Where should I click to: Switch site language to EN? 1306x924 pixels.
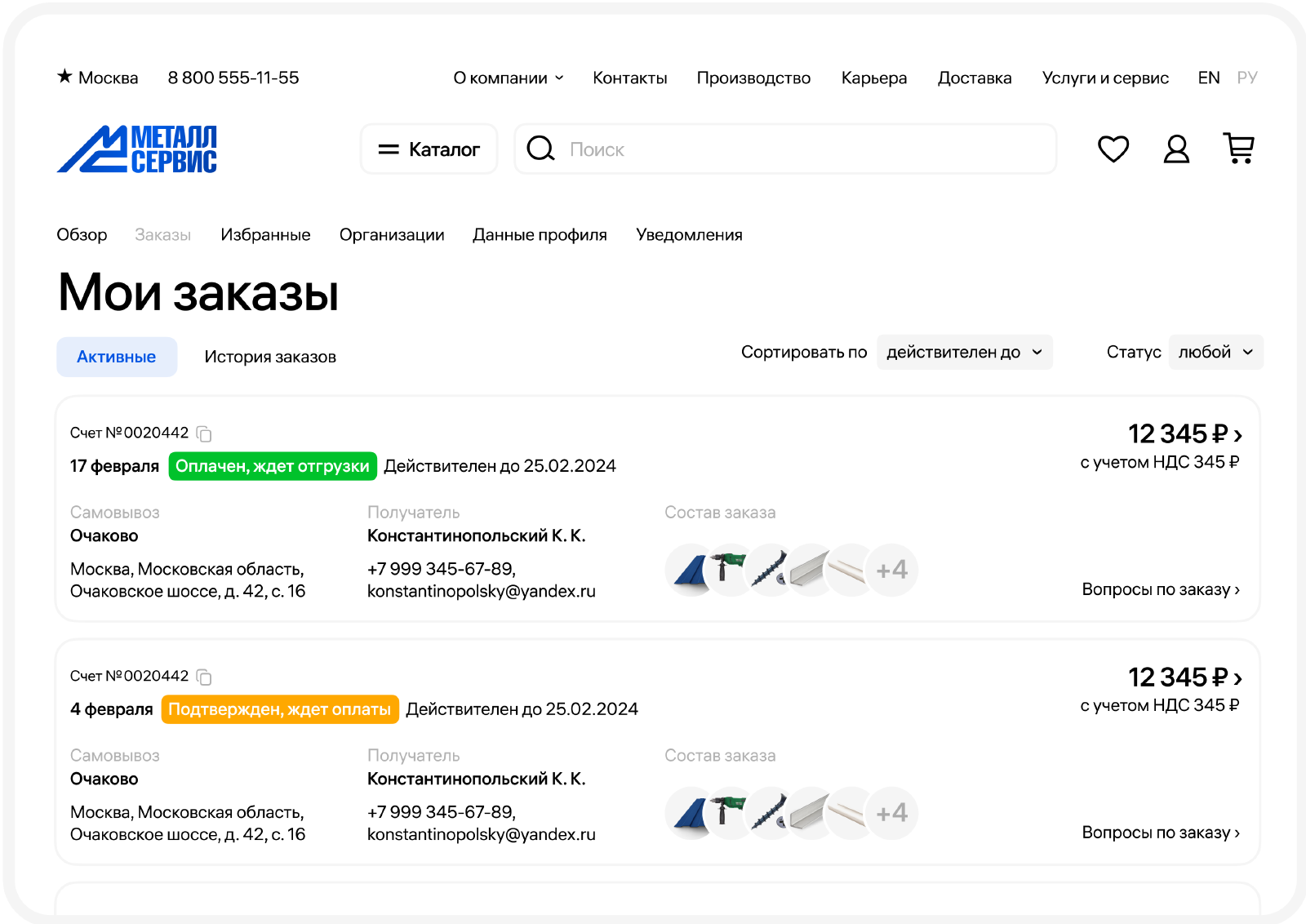point(1208,78)
